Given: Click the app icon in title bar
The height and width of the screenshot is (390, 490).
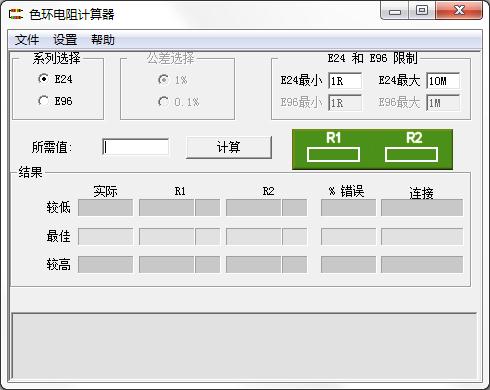Looking at the screenshot, I should pos(16,14).
